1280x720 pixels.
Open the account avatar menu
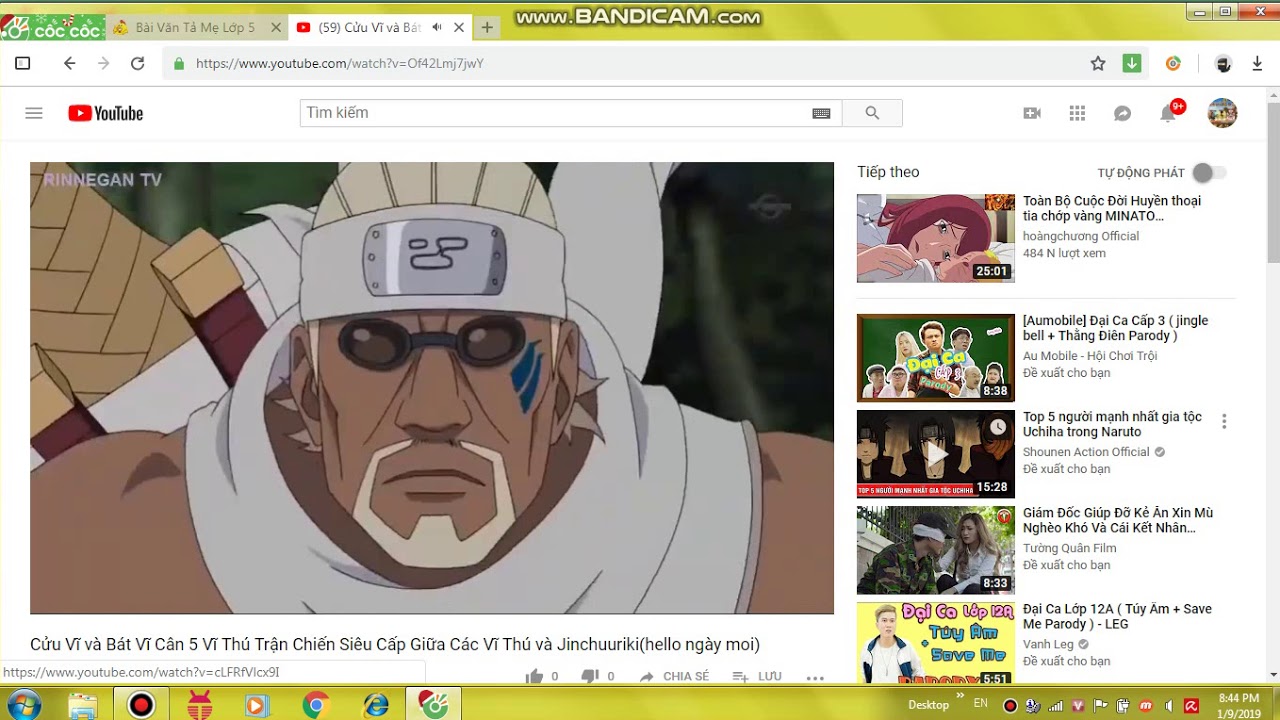pyautogui.click(x=1222, y=113)
